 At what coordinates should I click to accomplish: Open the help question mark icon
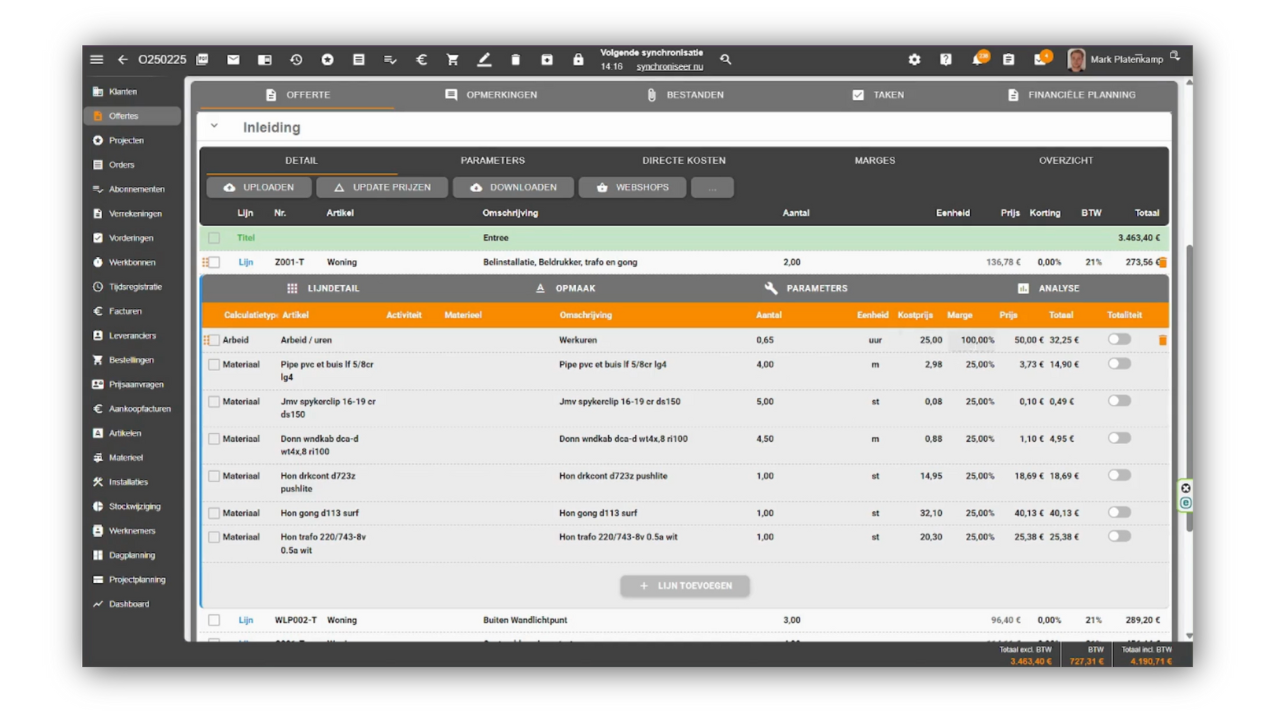coord(946,60)
